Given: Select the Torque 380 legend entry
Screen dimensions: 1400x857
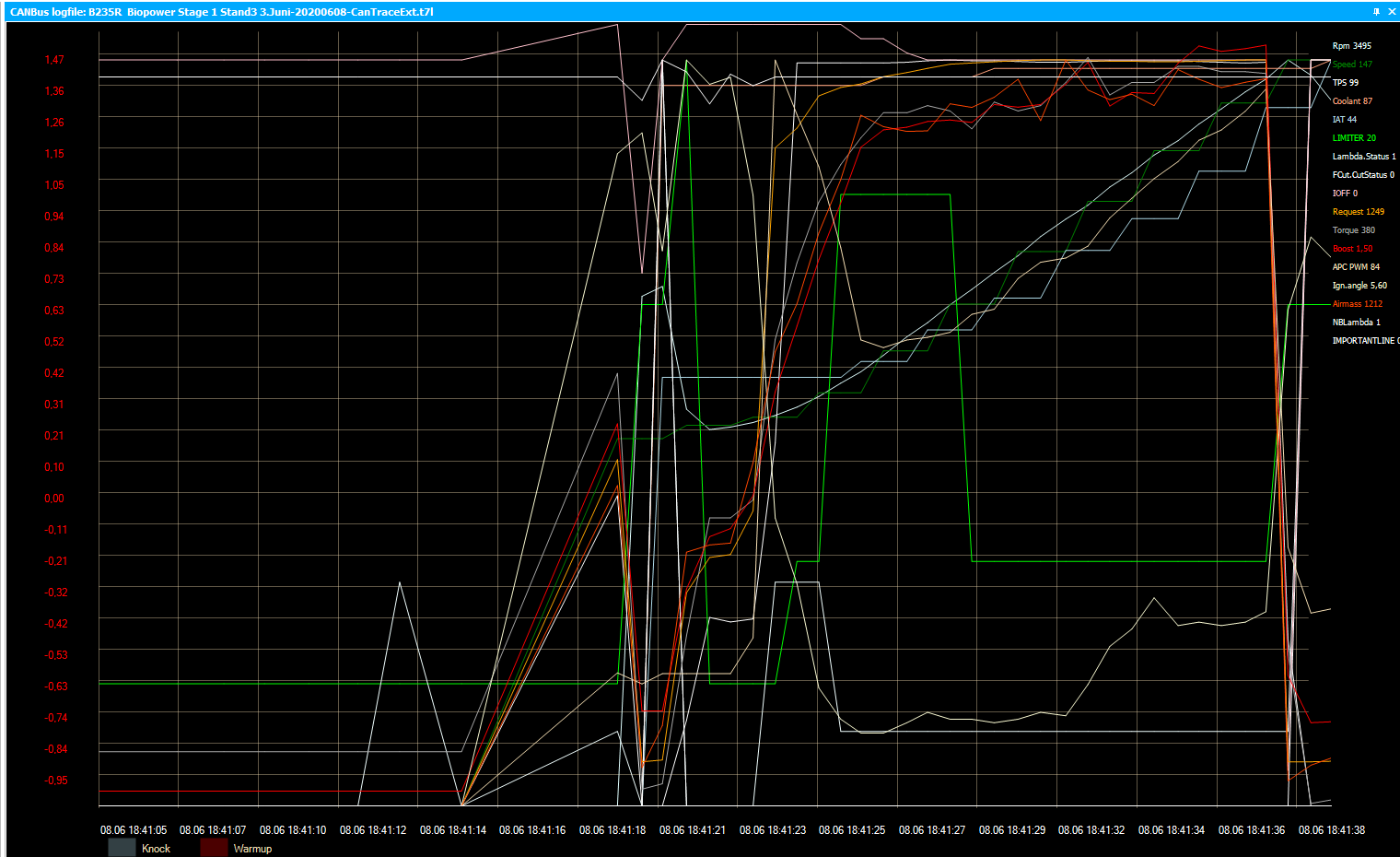Looking at the screenshot, I should click(1353, 230).
